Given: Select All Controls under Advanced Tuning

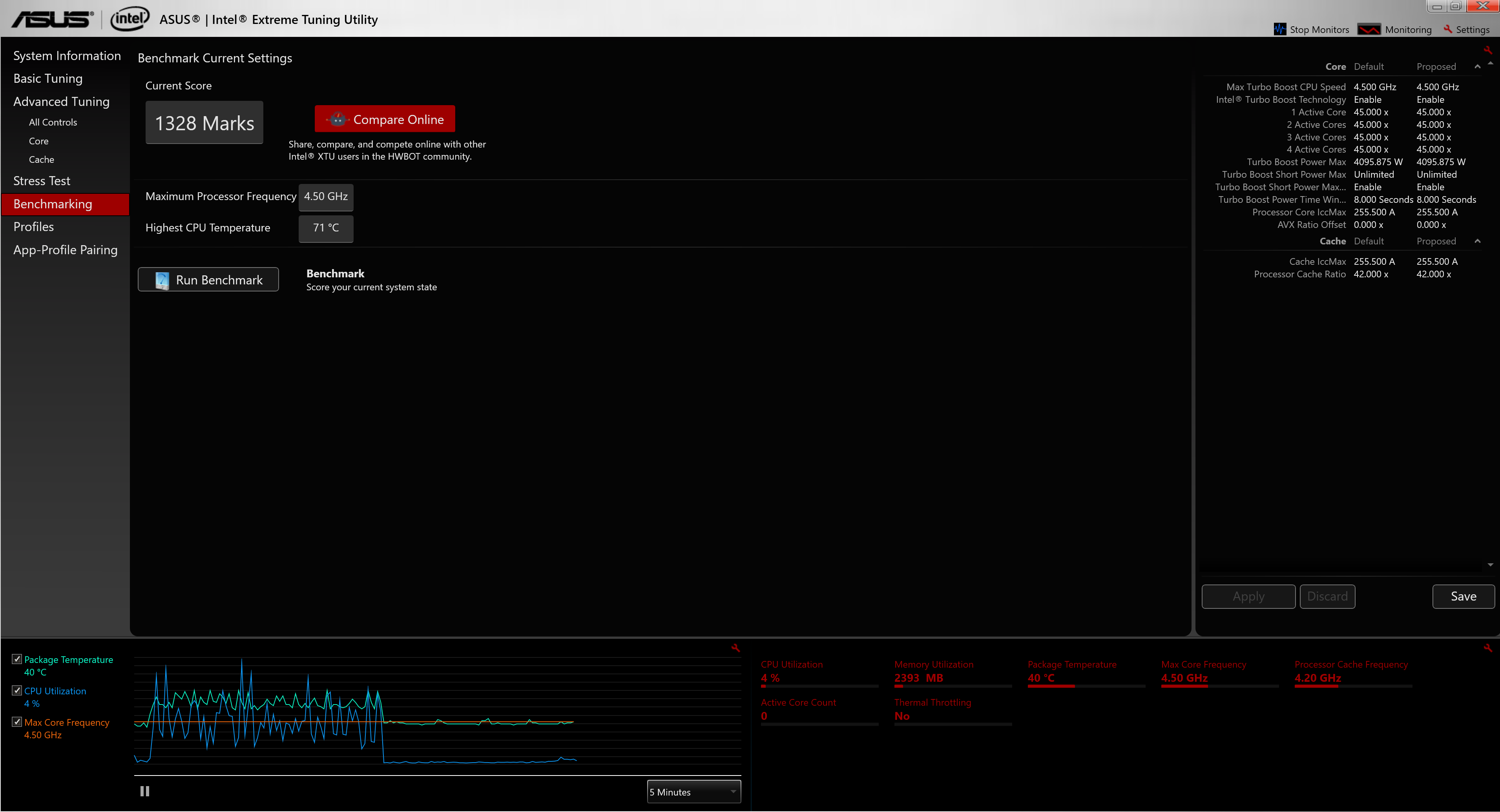Looking at the screenshot, I should pyautogui.click(x=53, y=122).
